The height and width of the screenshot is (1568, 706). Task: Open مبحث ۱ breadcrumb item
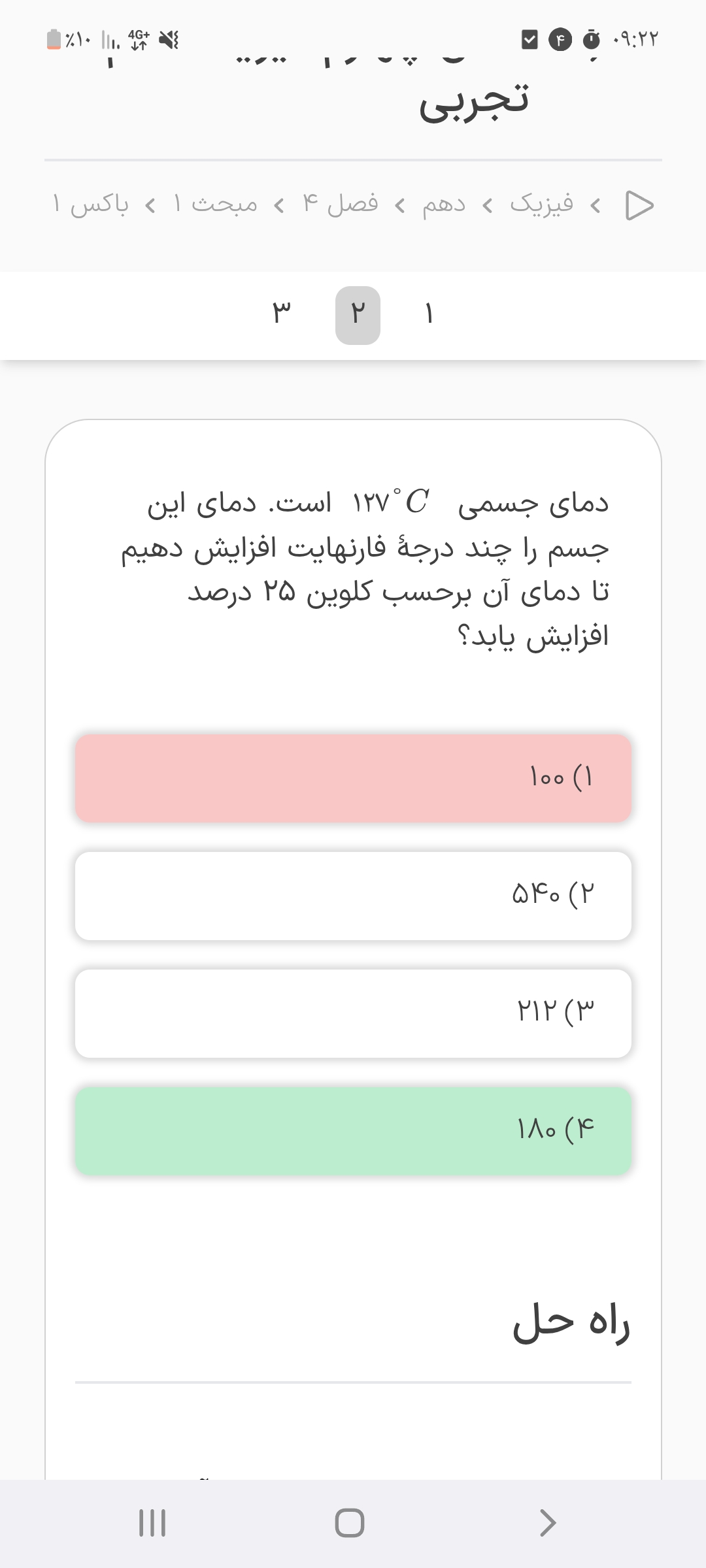point(215,205)
